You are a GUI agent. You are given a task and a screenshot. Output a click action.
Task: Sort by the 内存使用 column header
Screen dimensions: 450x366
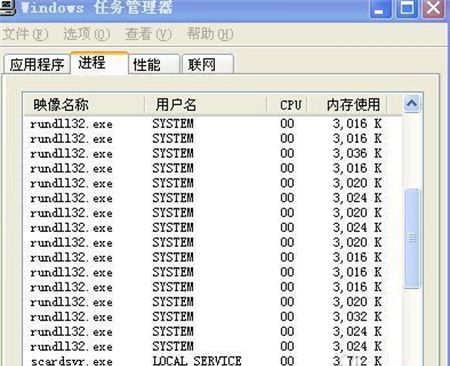(x=346, y=105)
